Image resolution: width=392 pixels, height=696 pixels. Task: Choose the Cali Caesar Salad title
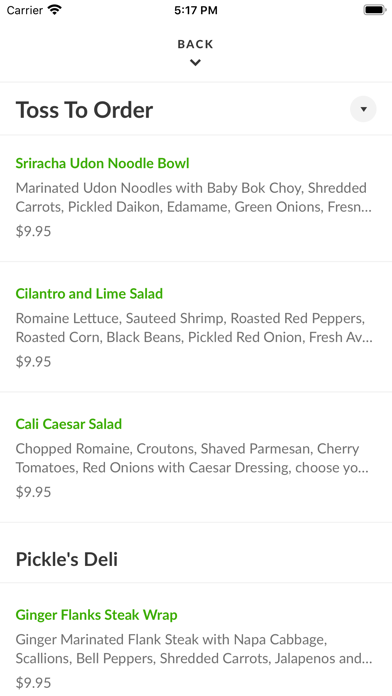69,424
